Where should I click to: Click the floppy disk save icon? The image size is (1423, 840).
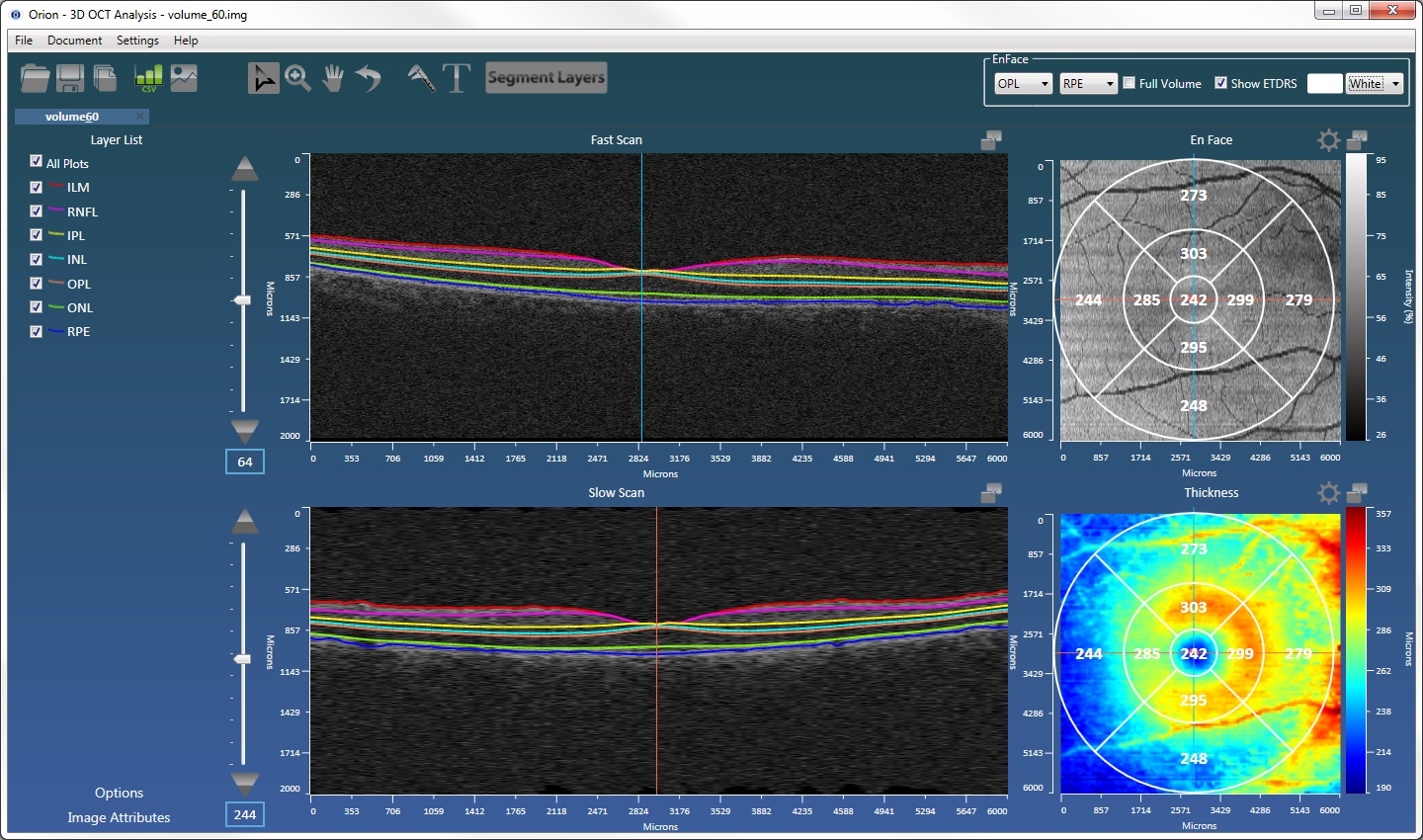coord(70,78)
